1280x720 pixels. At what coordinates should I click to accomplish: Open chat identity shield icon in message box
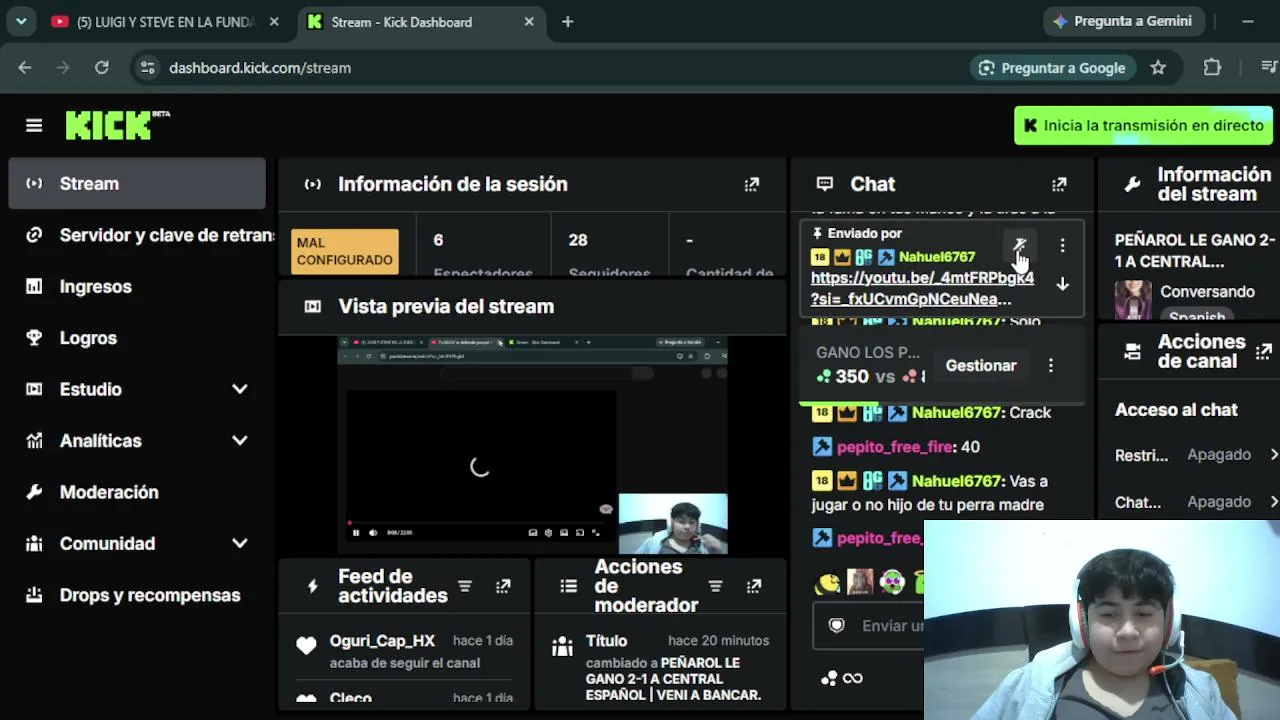(837, 626)
